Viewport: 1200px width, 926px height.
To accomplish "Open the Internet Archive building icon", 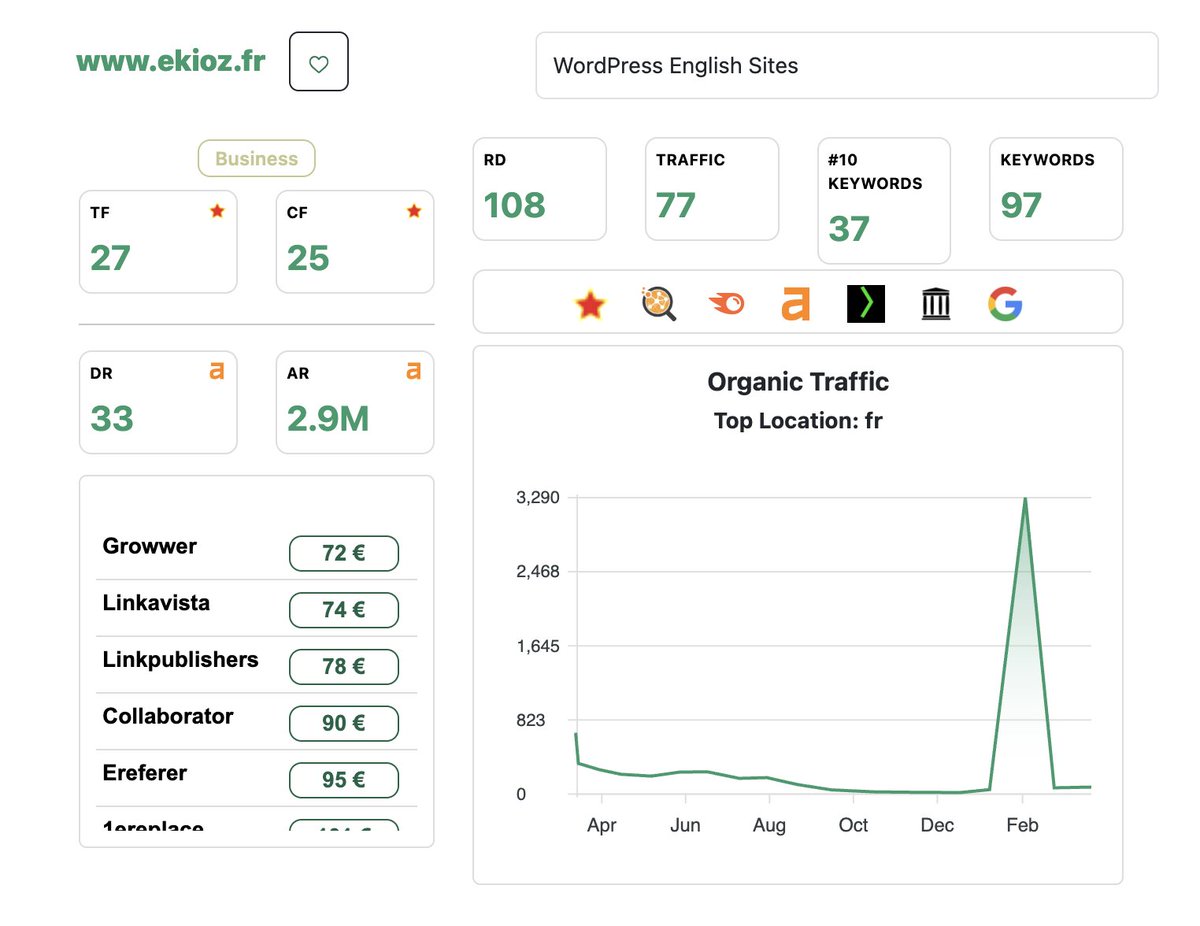I will tap(936, 304).
